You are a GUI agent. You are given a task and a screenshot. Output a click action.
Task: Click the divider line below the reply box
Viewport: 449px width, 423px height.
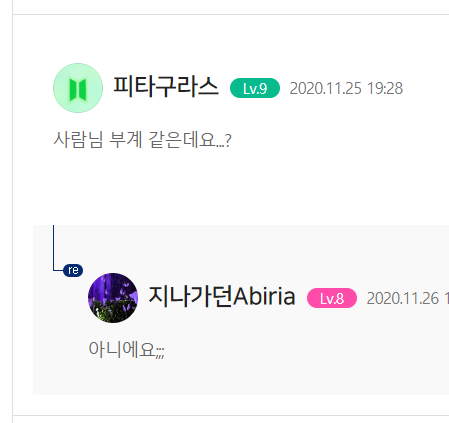tap(231, 416)
